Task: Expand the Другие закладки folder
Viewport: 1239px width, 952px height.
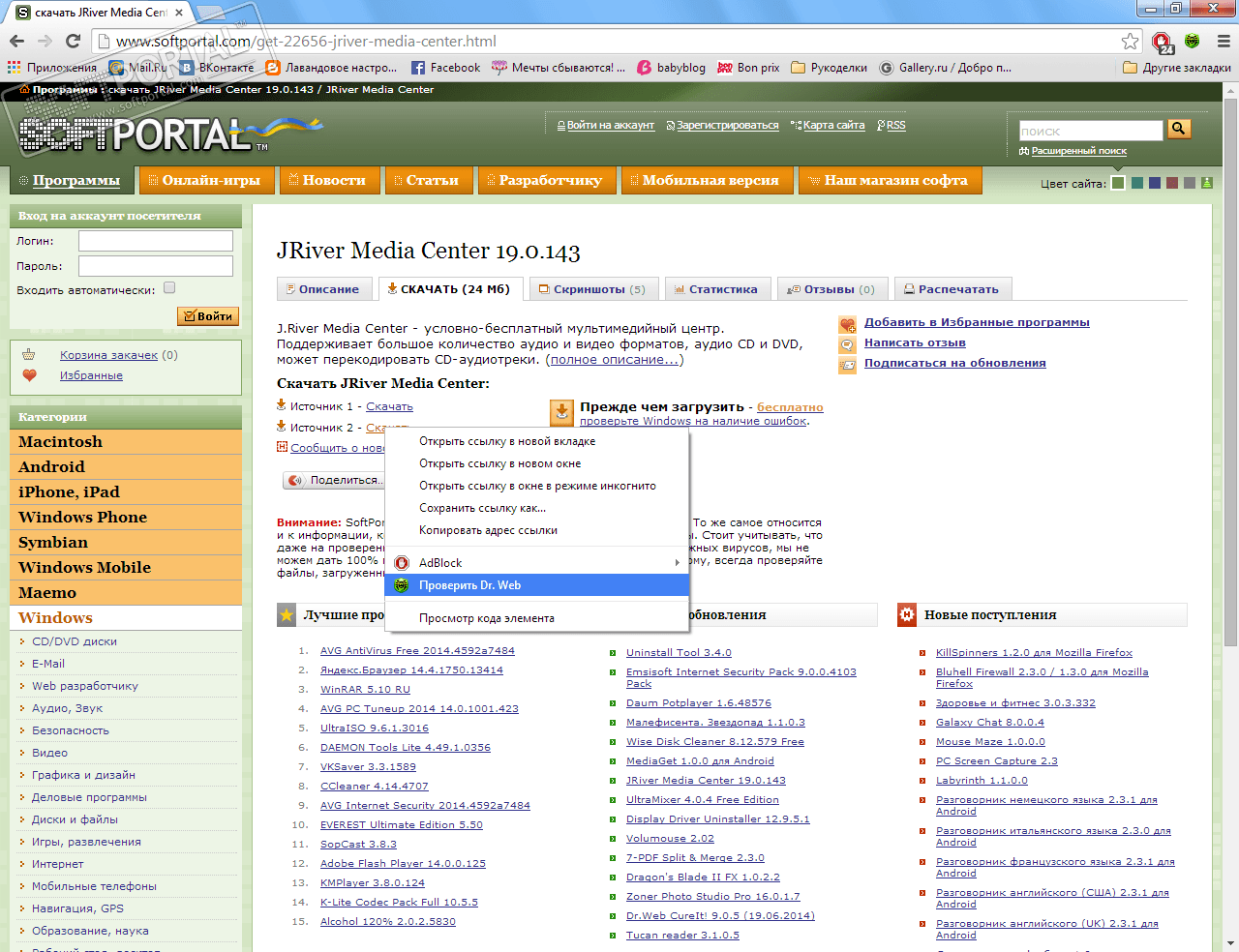Action: pos(1177,68)
